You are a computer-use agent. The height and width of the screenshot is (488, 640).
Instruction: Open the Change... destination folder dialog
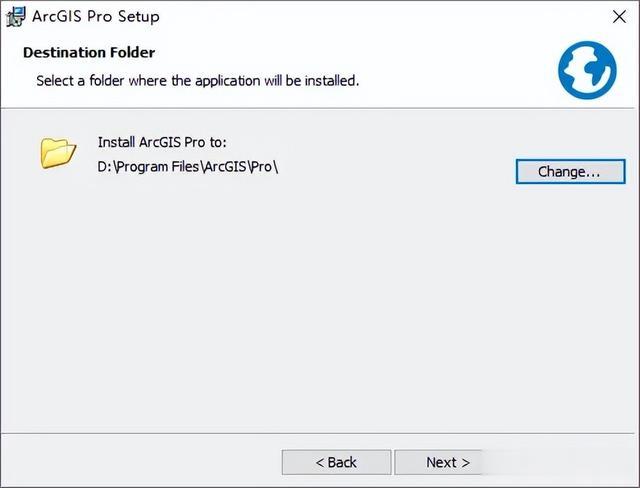(570, 171)
